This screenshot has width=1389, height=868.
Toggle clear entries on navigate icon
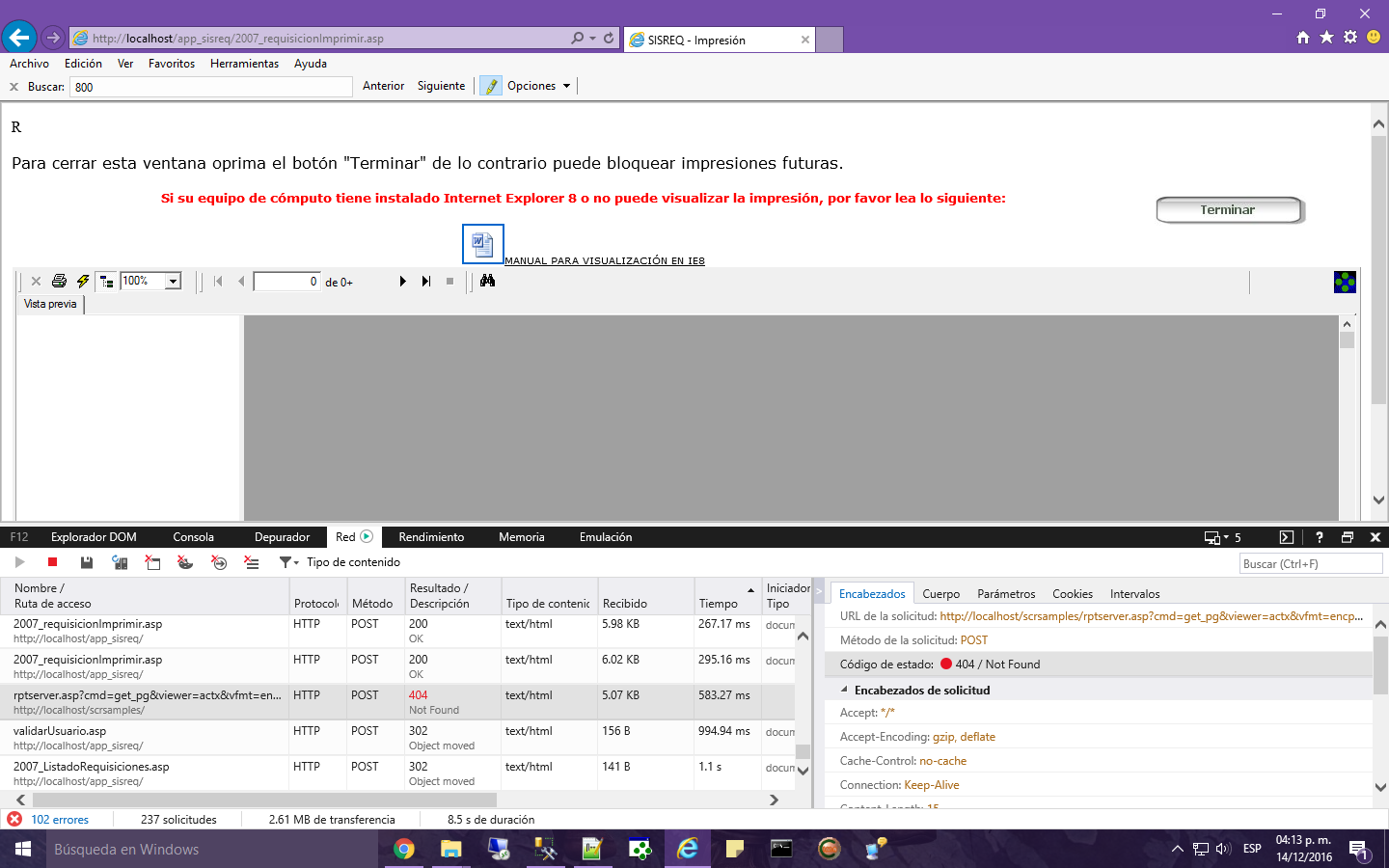[x=219, y=562]
